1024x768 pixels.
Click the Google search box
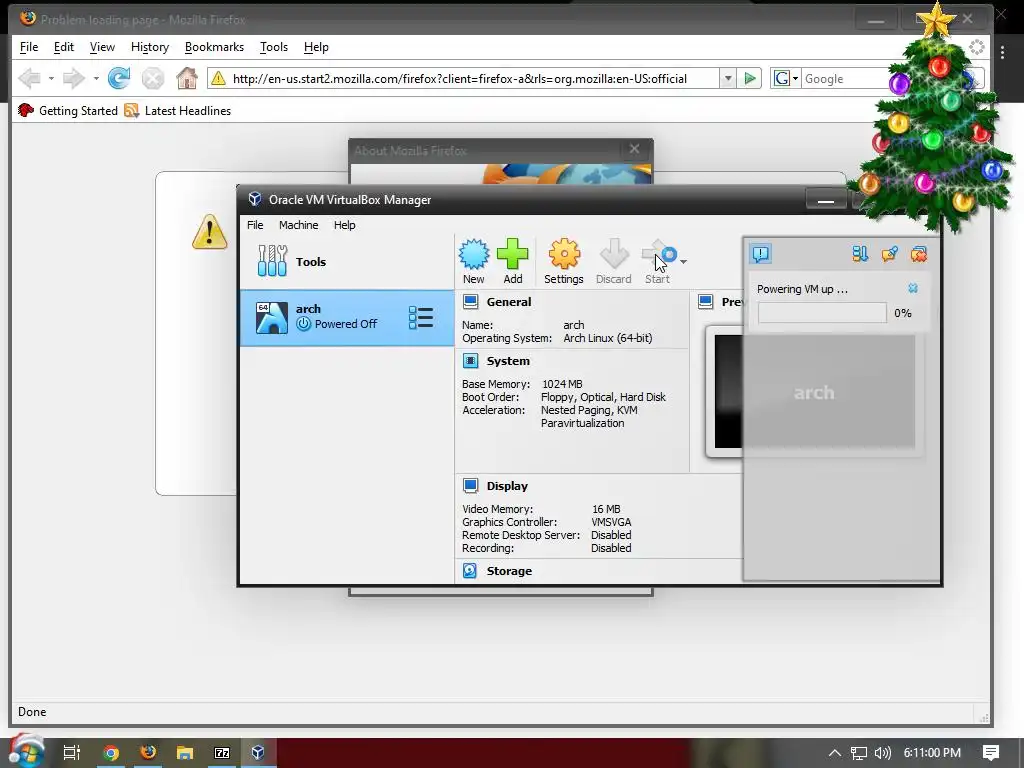(846, 78)
